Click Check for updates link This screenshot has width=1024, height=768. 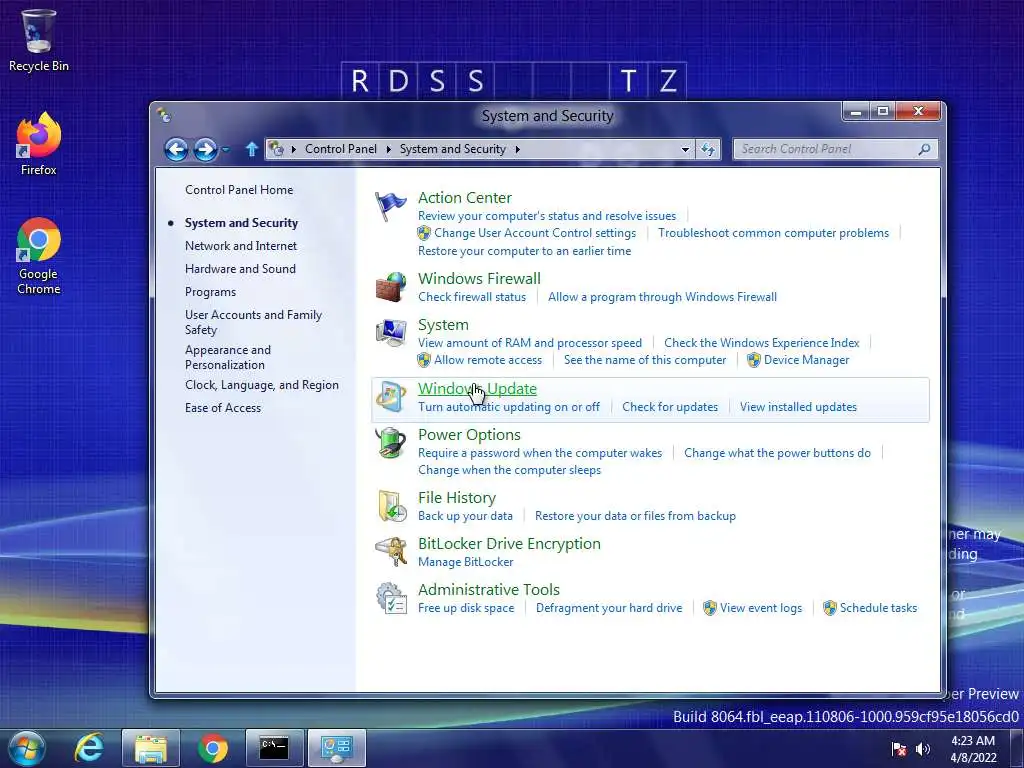click(670, 407)
